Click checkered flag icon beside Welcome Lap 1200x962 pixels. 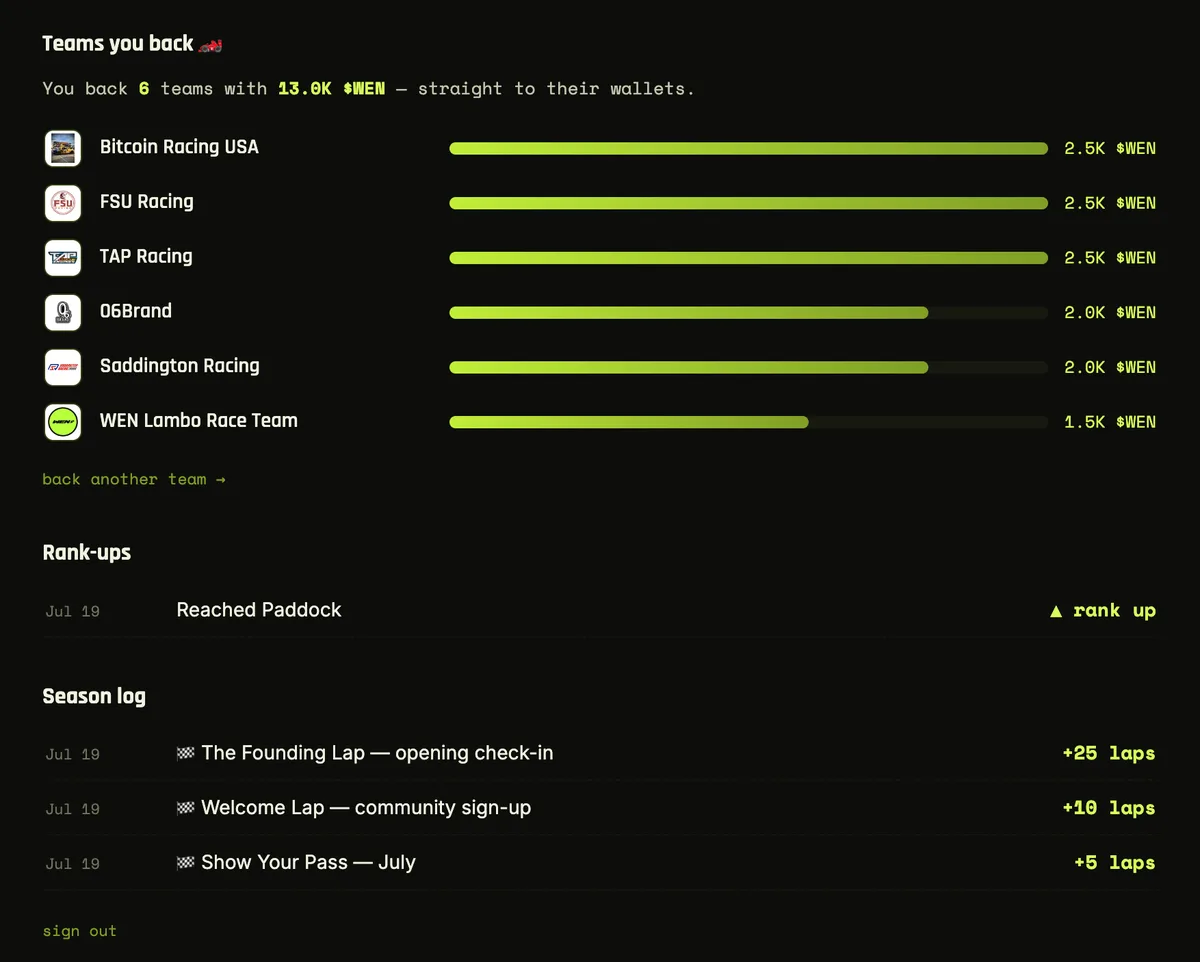coord(186,808)
